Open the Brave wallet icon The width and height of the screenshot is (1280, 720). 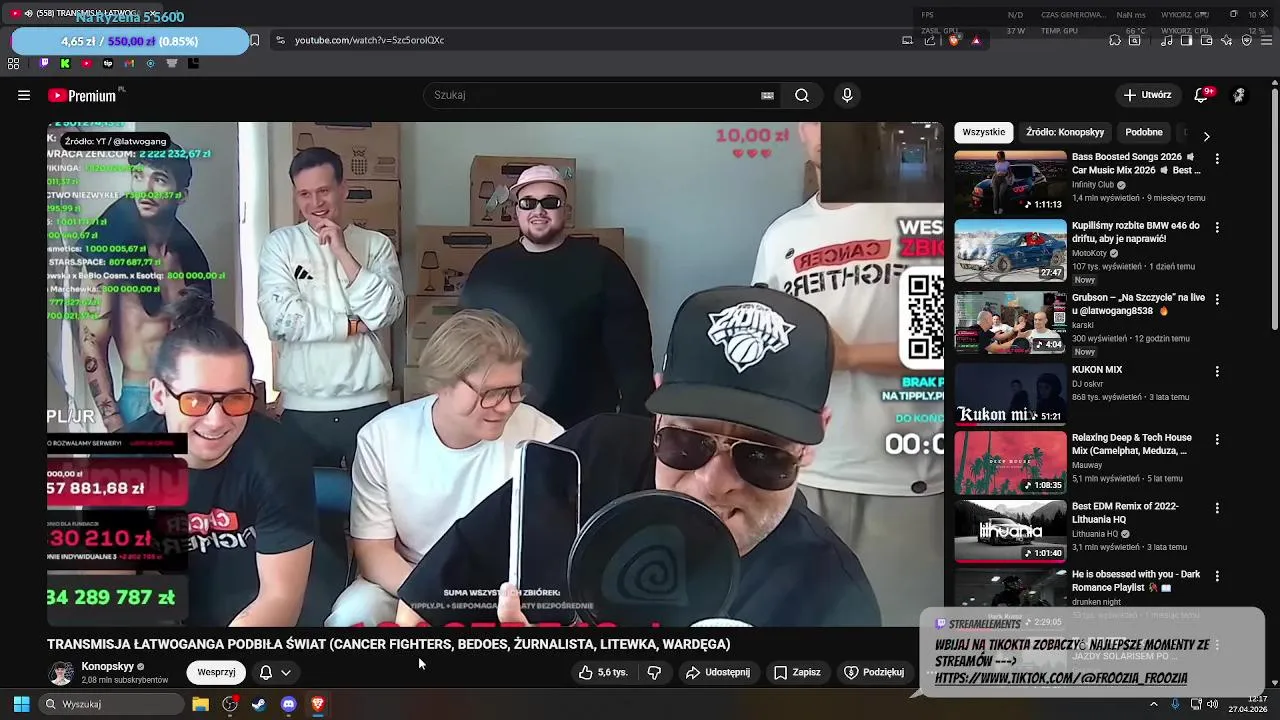click(x=1207, y=40)
